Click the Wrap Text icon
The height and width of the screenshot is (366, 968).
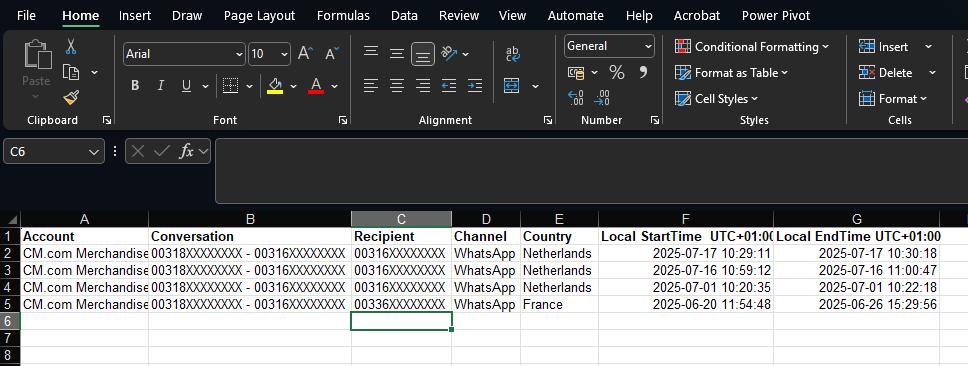pos(512,54)
